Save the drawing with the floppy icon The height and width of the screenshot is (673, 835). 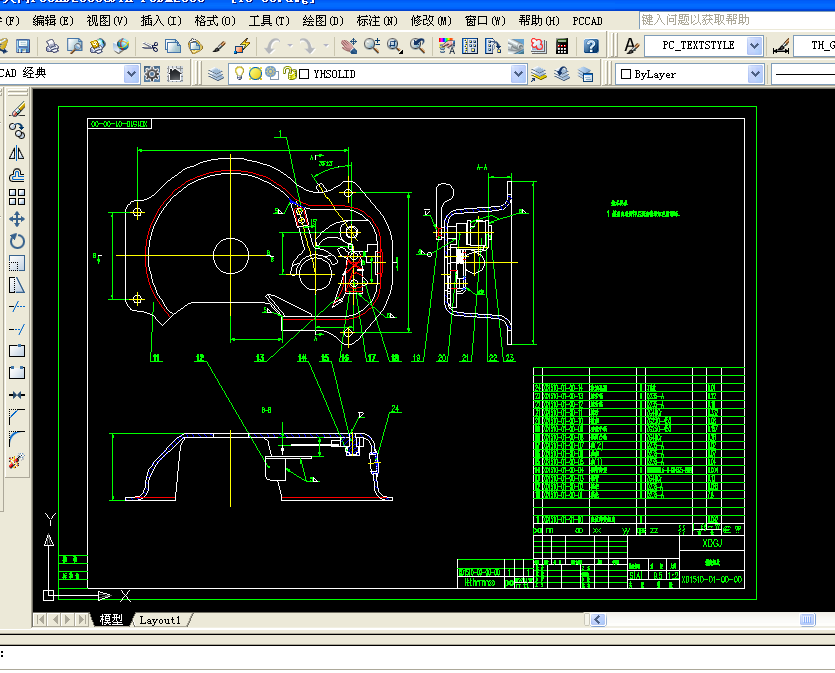pyautogui.click(x=23, y=46)
